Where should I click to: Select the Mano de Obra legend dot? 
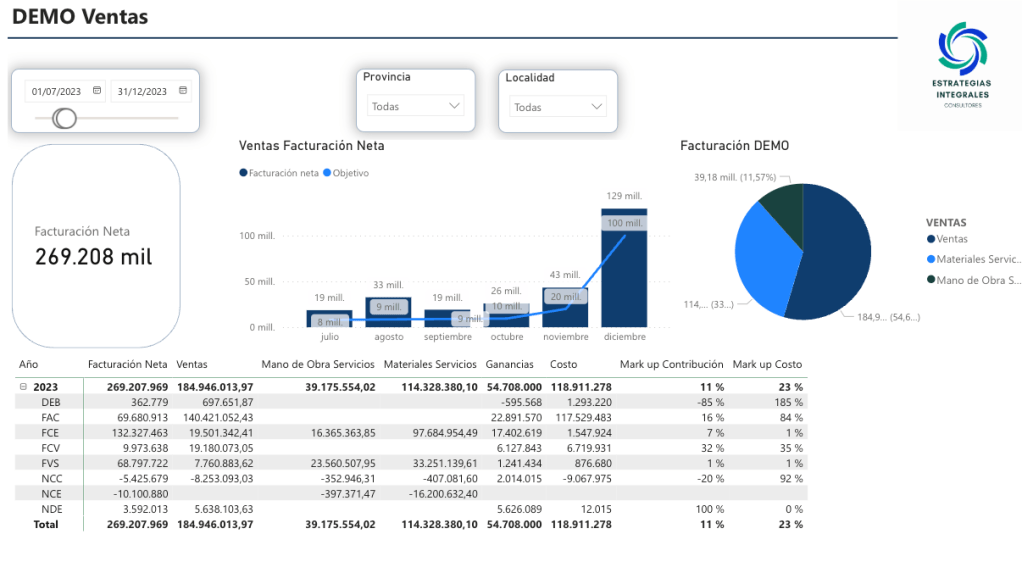click(931, 280)
